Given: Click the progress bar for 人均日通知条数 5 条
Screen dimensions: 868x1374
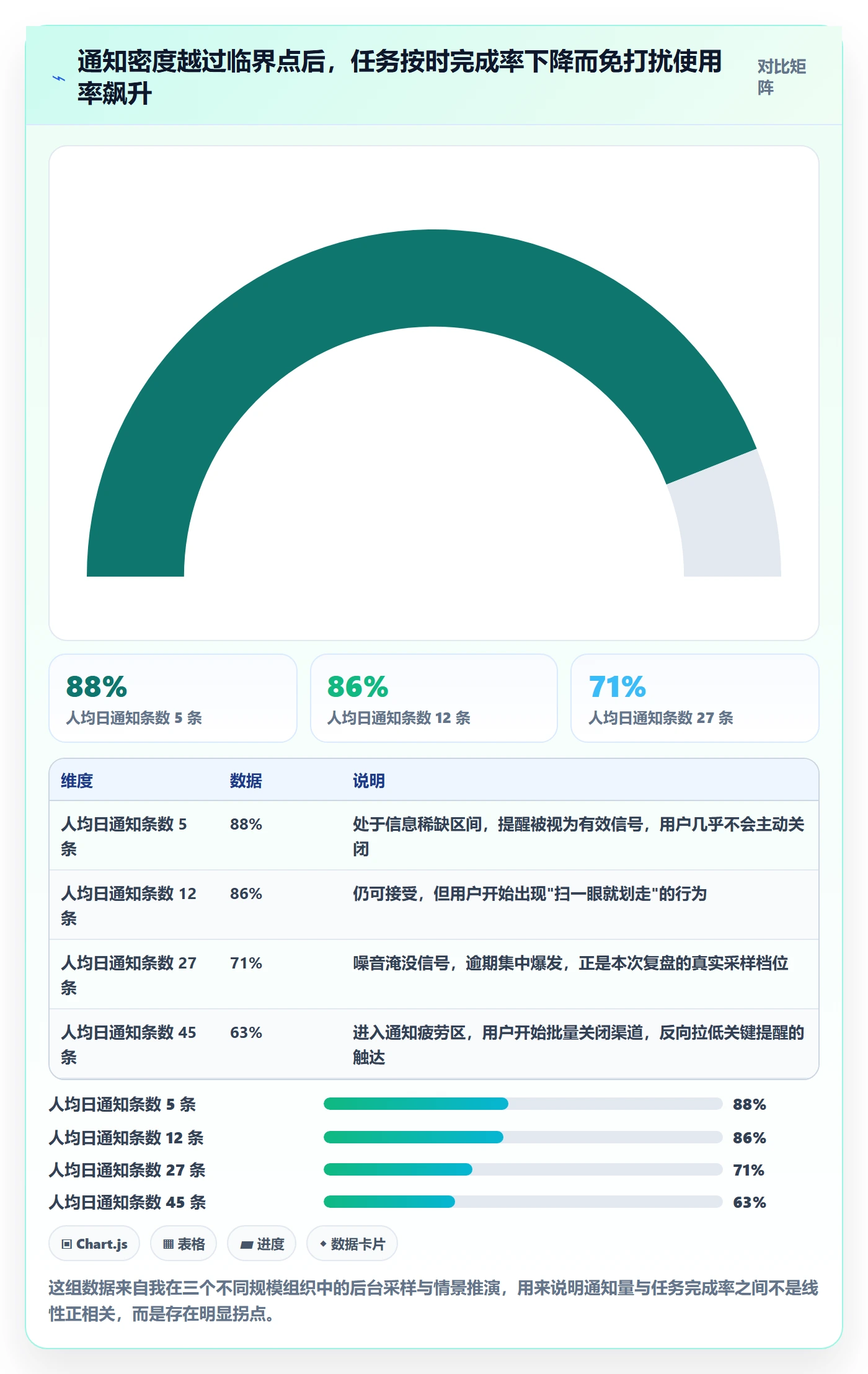Looking at the screenshot, I should coord(523,1104).
